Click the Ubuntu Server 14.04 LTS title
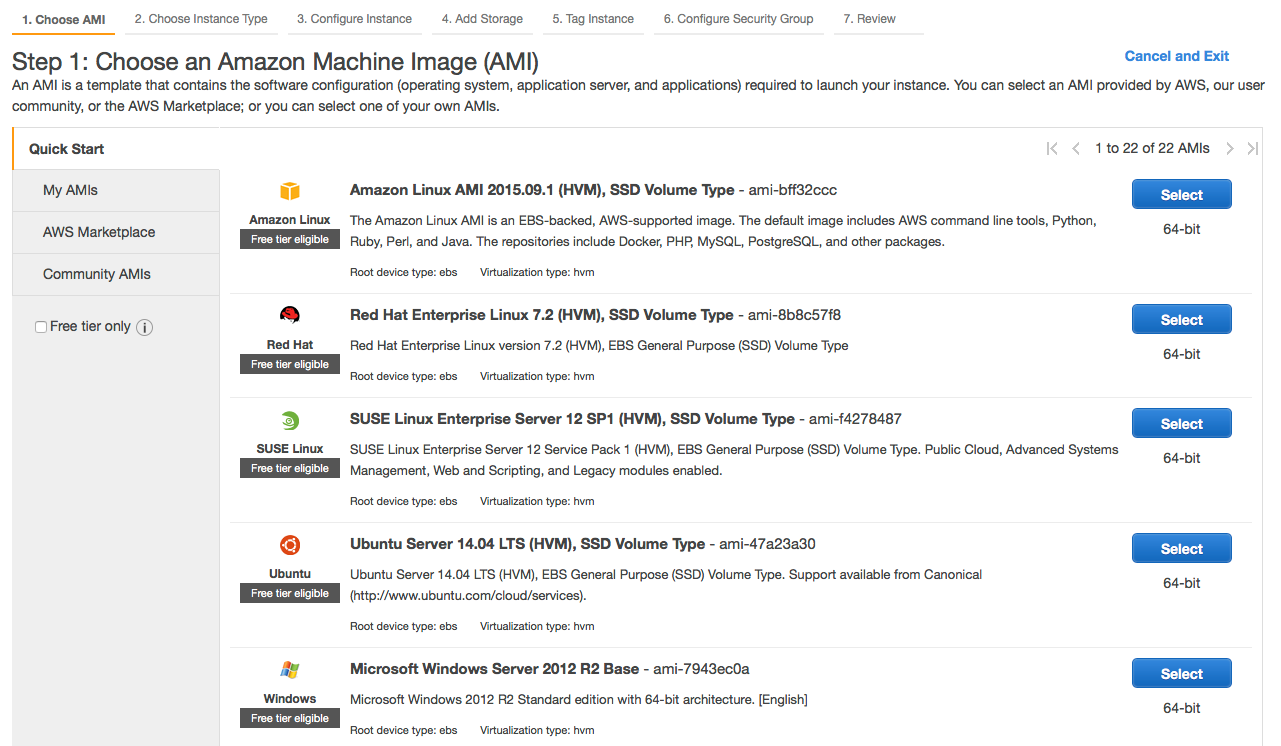Image resolution: width=1281 pixels, height=746 pixels. [x=527, y=544]
